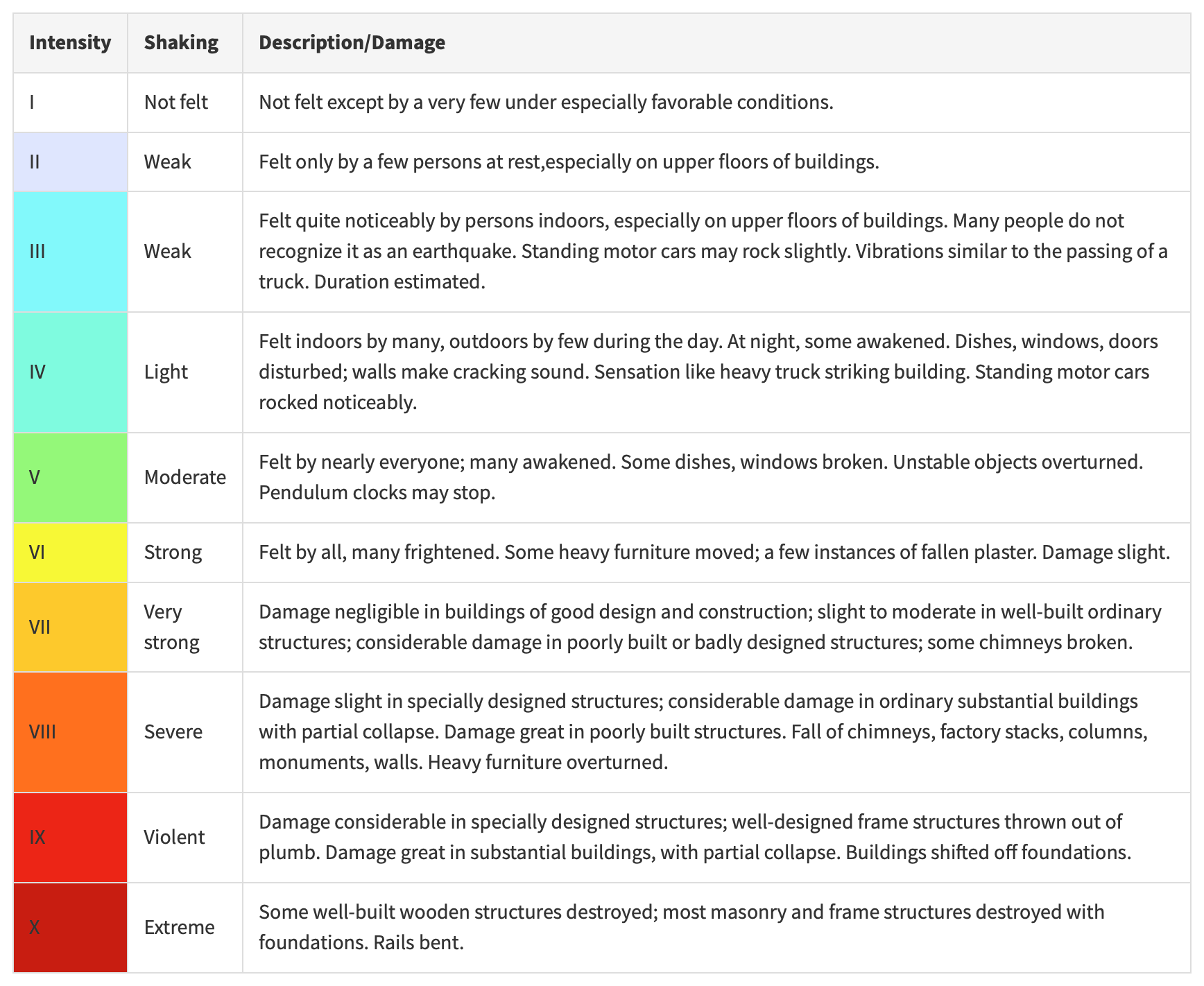Click the Shaking column header

click(185, 43)
